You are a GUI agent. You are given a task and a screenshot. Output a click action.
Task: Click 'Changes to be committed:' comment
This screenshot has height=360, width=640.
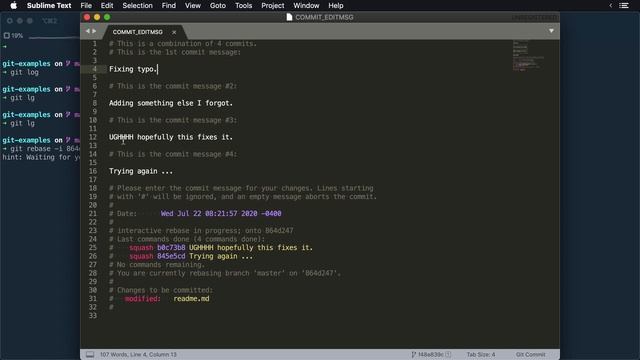[161, 290]
